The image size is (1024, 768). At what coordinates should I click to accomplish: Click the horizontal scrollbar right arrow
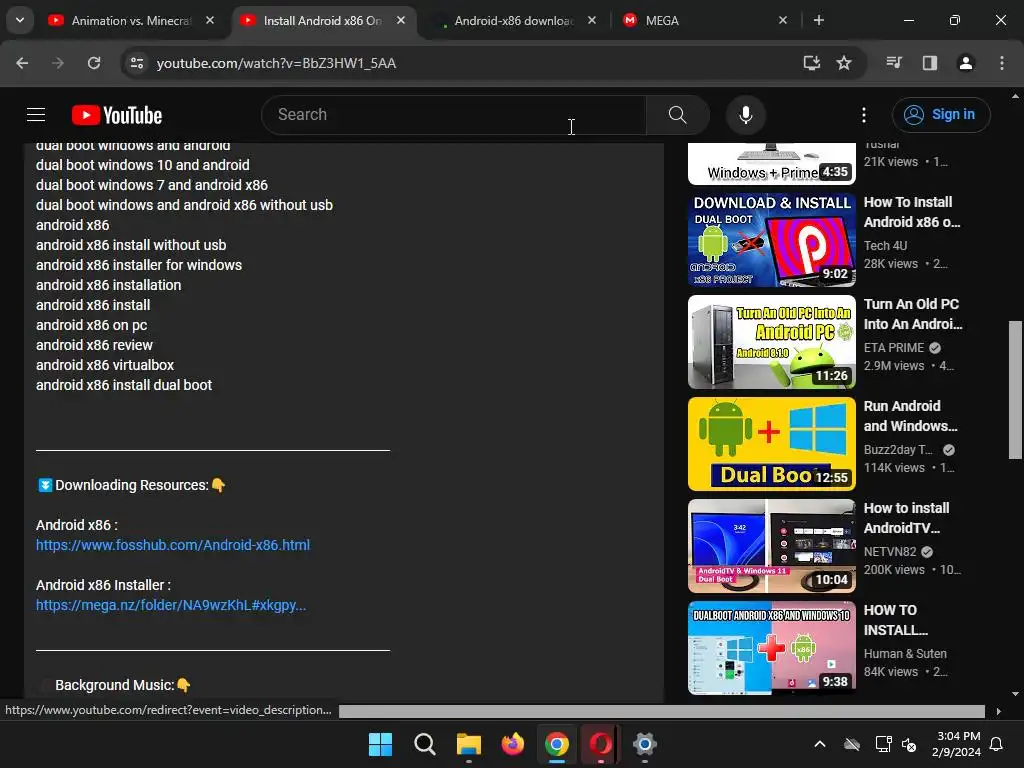click(x=998, y=711)
